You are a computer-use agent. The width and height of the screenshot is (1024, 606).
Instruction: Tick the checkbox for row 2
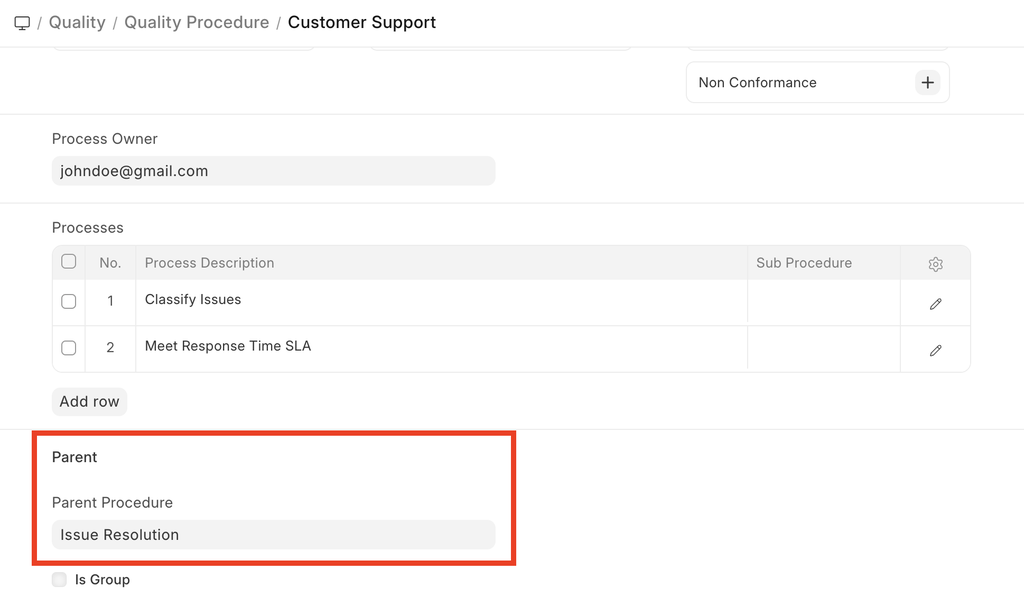point(69,348)
